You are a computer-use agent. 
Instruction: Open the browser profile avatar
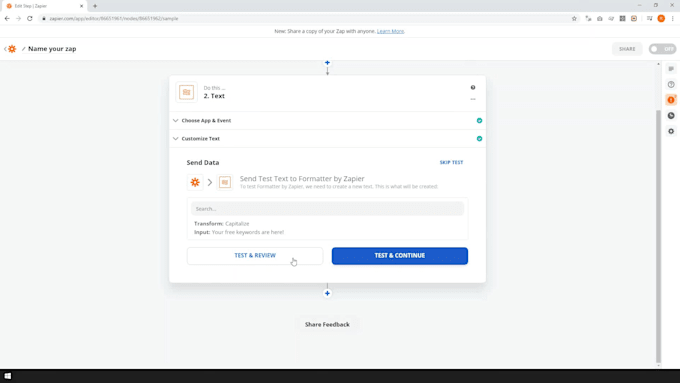(x=661, y=19)
